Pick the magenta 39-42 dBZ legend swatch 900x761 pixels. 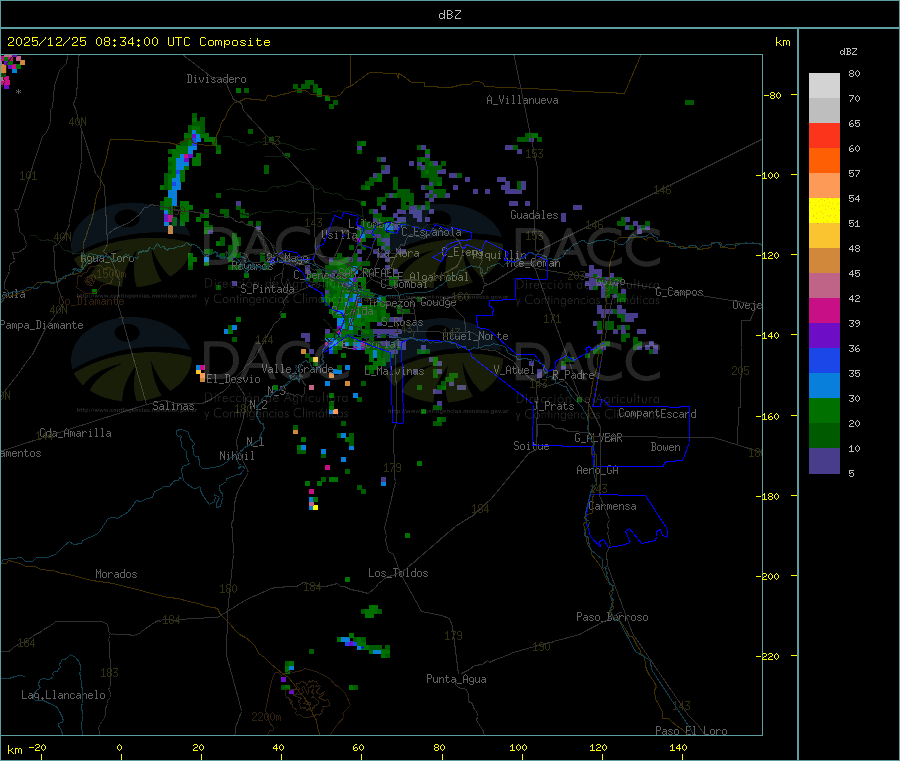coord(824,310)
